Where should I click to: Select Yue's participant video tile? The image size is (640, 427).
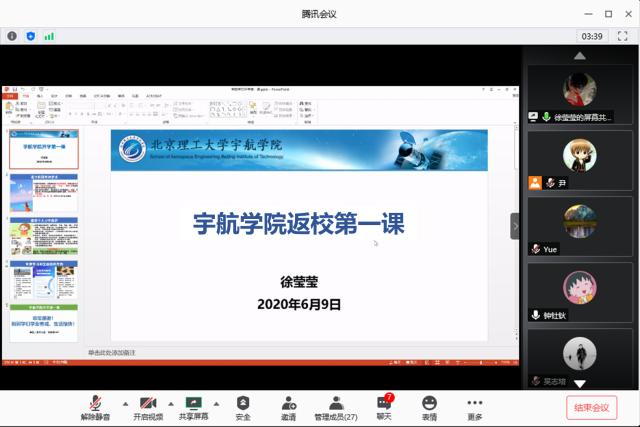coord(579,227)
